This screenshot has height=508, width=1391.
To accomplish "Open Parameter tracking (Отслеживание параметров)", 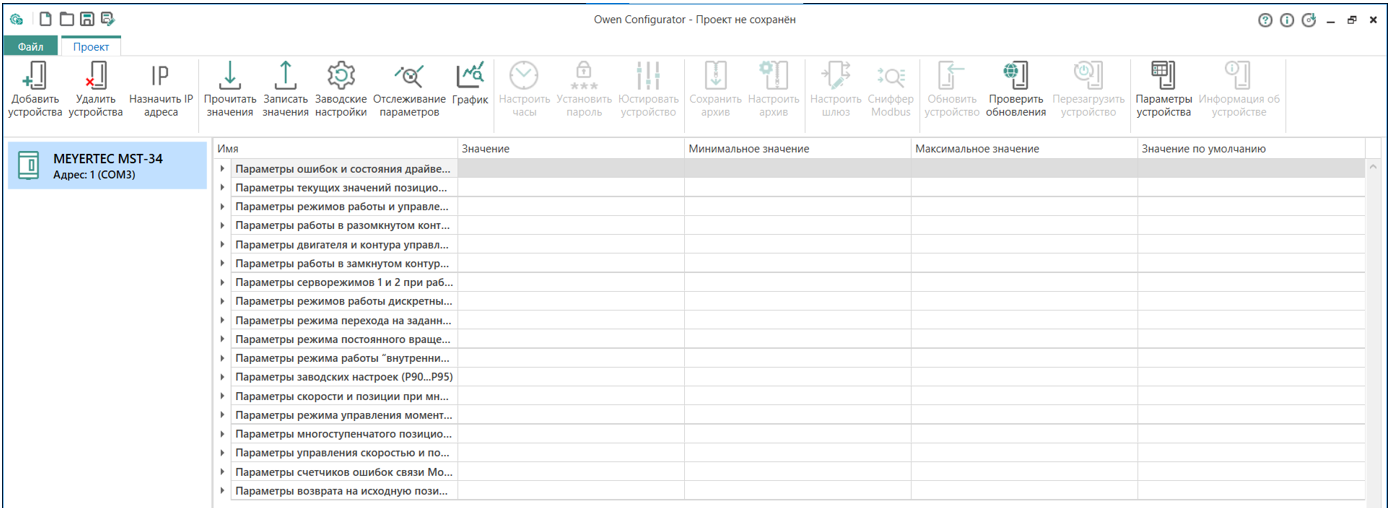I will coord(409,77).
